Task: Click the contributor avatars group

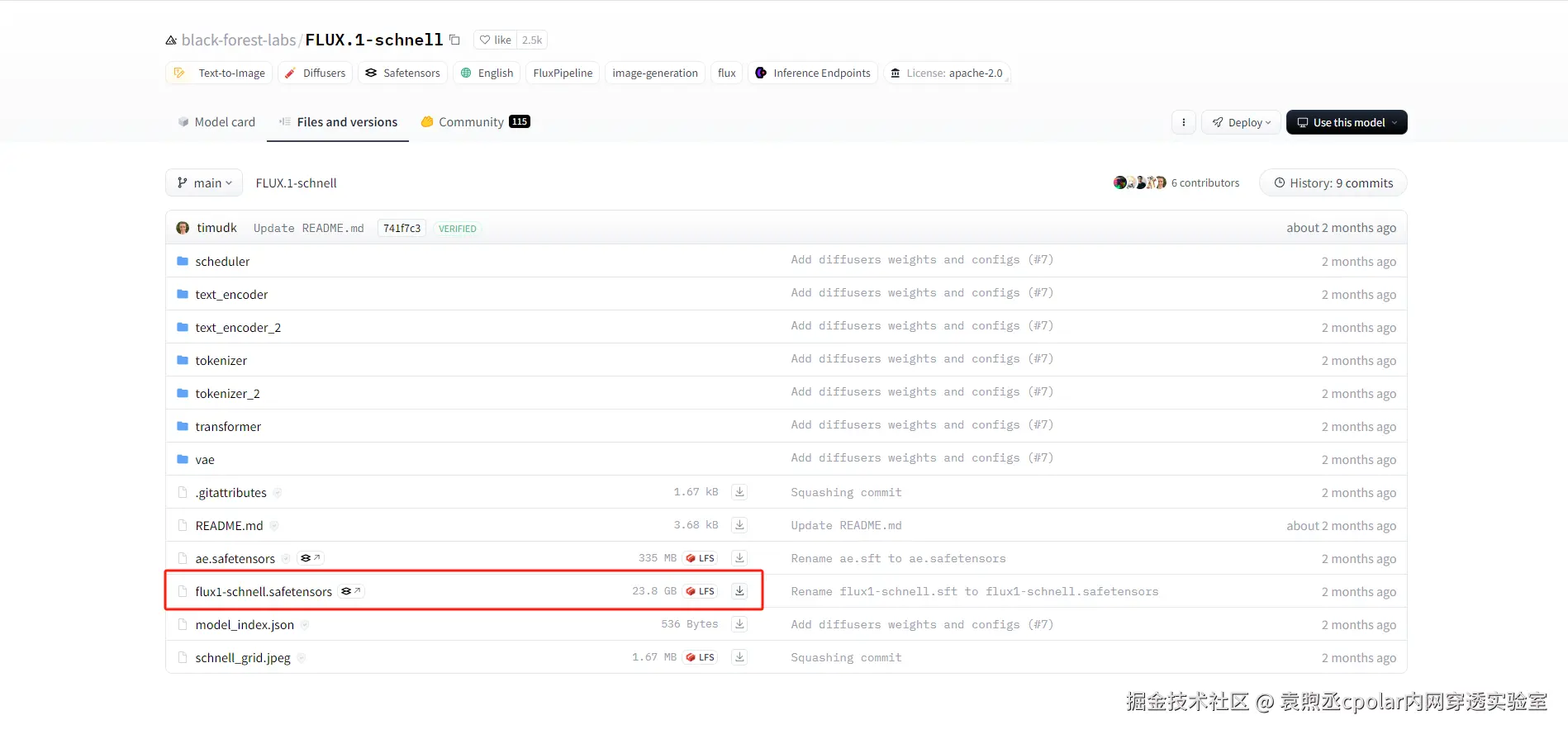Action: tap(1139, 182)
